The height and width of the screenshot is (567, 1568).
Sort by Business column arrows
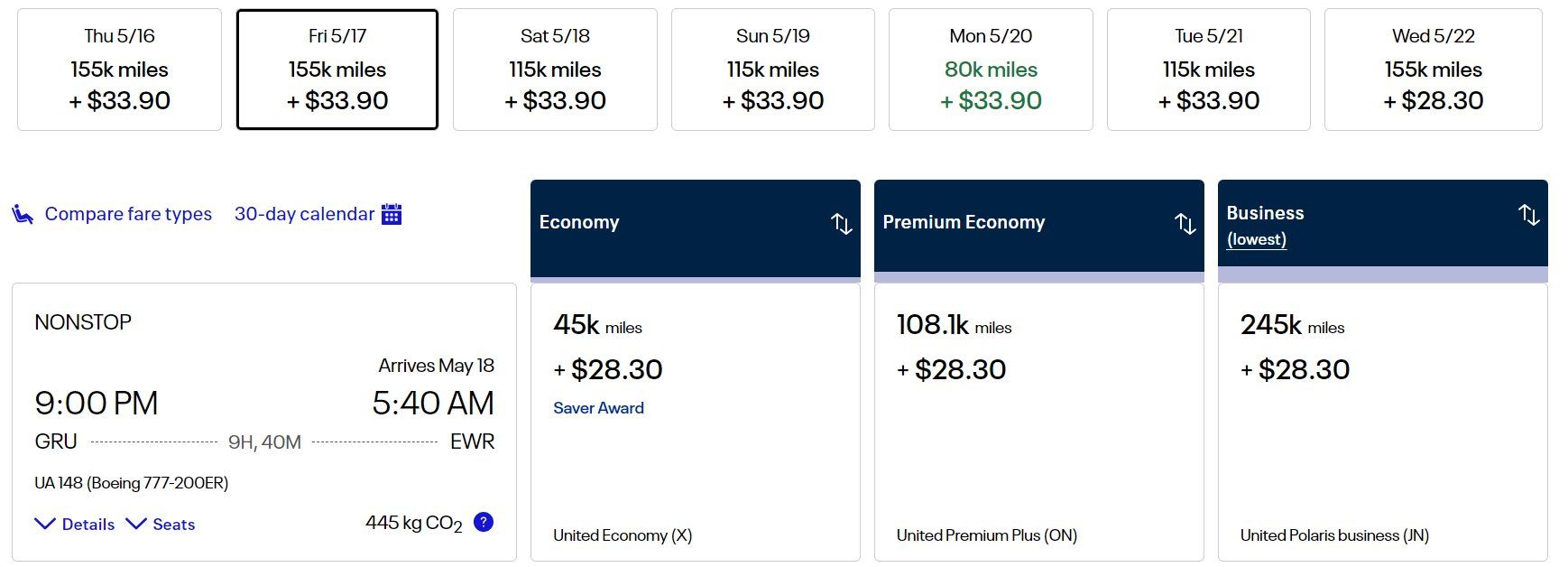tap(1528, 214)
